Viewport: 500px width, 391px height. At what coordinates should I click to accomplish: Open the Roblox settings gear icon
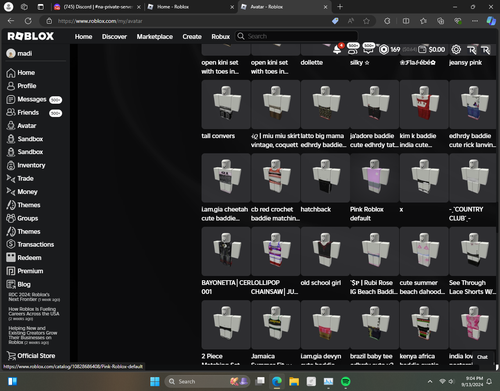[x=456, y=49]
